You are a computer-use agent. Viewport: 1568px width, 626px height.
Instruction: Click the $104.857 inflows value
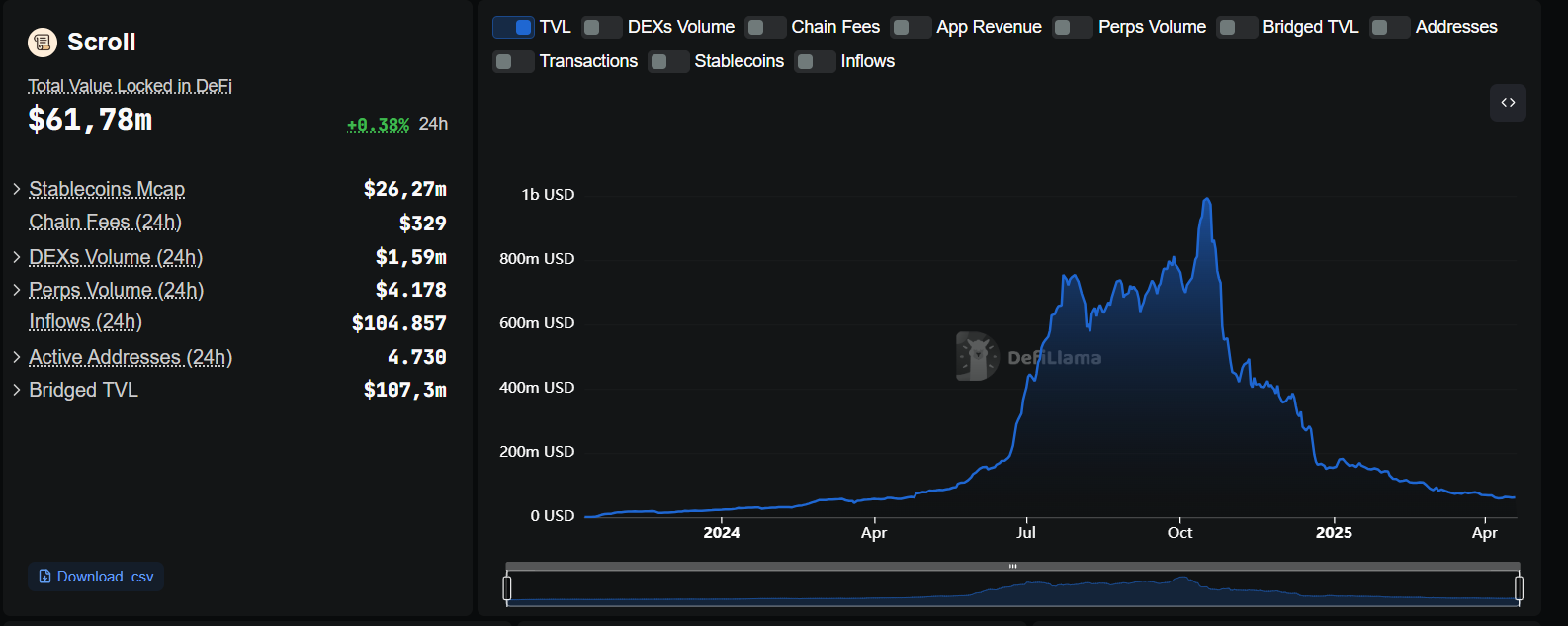[x=399, y=323]
